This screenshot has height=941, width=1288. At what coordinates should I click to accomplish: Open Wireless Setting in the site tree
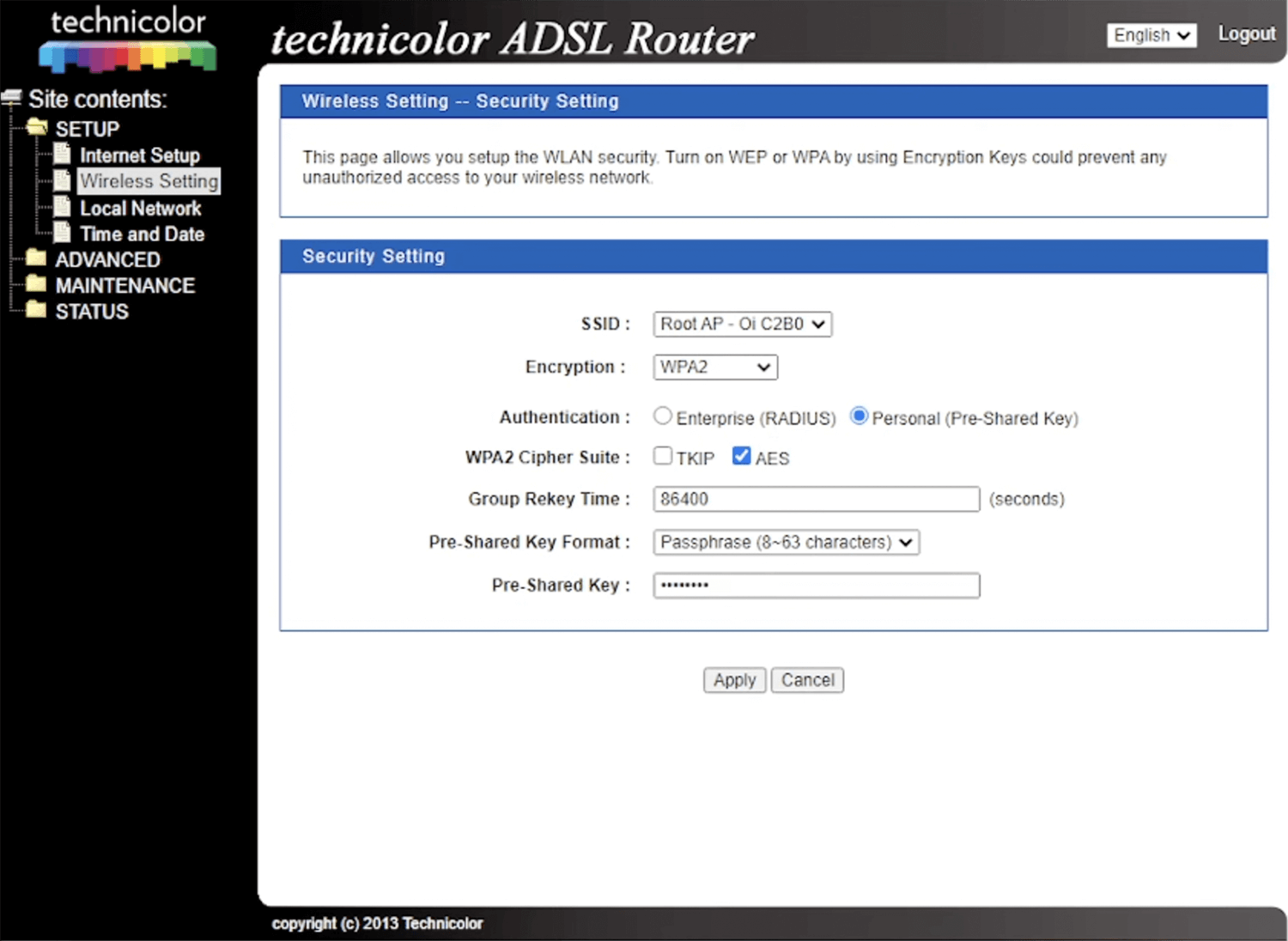pyautogui.click(x=149, y=181)
